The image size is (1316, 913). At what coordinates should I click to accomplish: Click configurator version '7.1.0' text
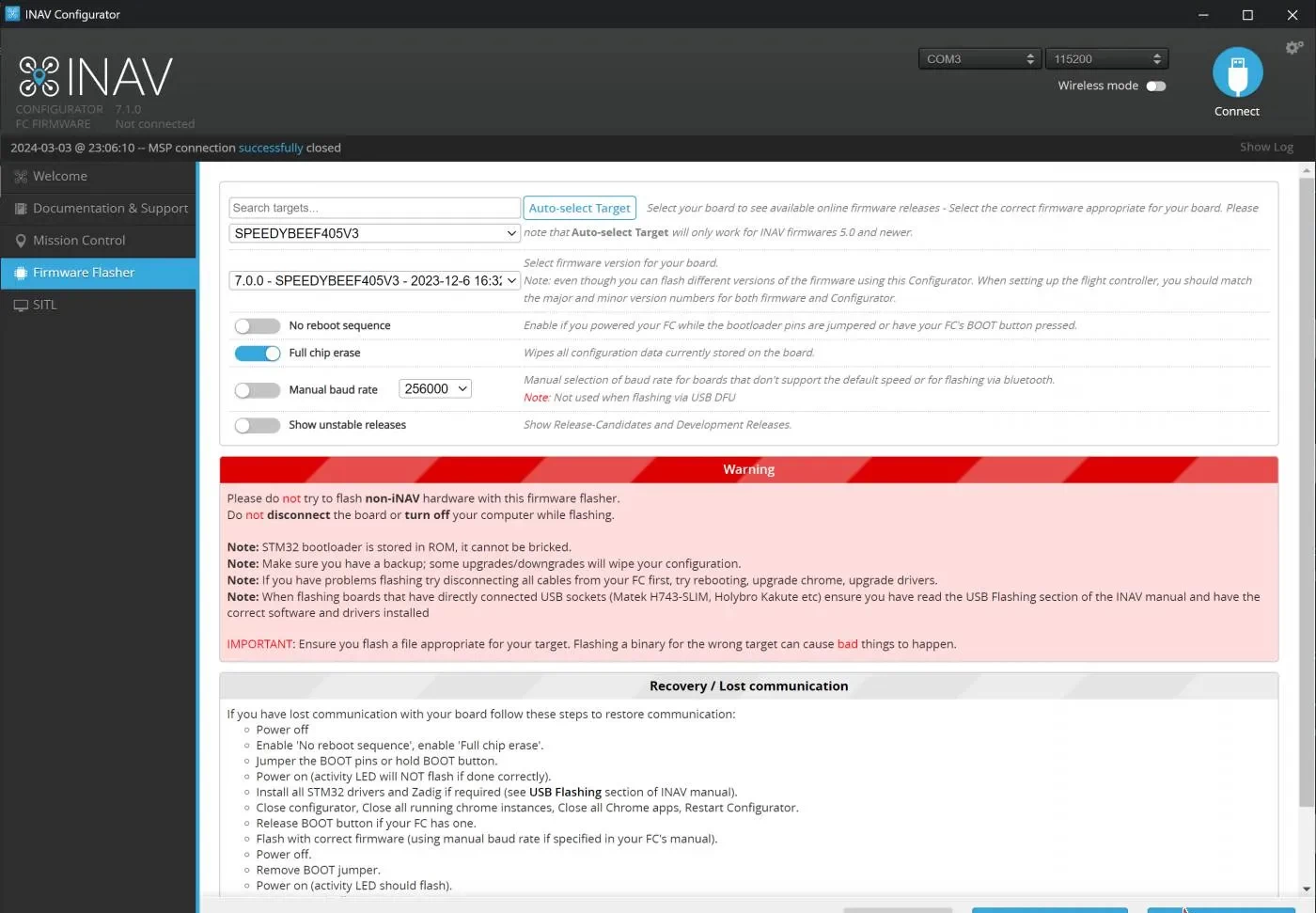pyautogui.click(x=128, y=109)
